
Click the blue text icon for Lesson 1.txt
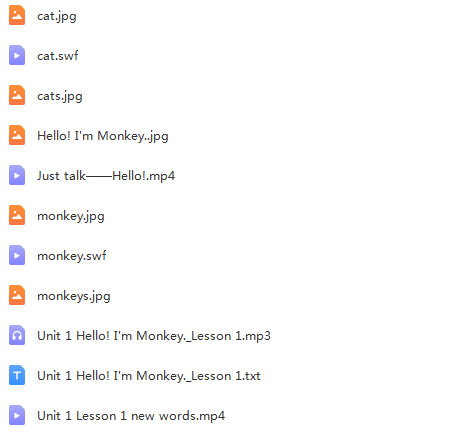coord(17,375)
